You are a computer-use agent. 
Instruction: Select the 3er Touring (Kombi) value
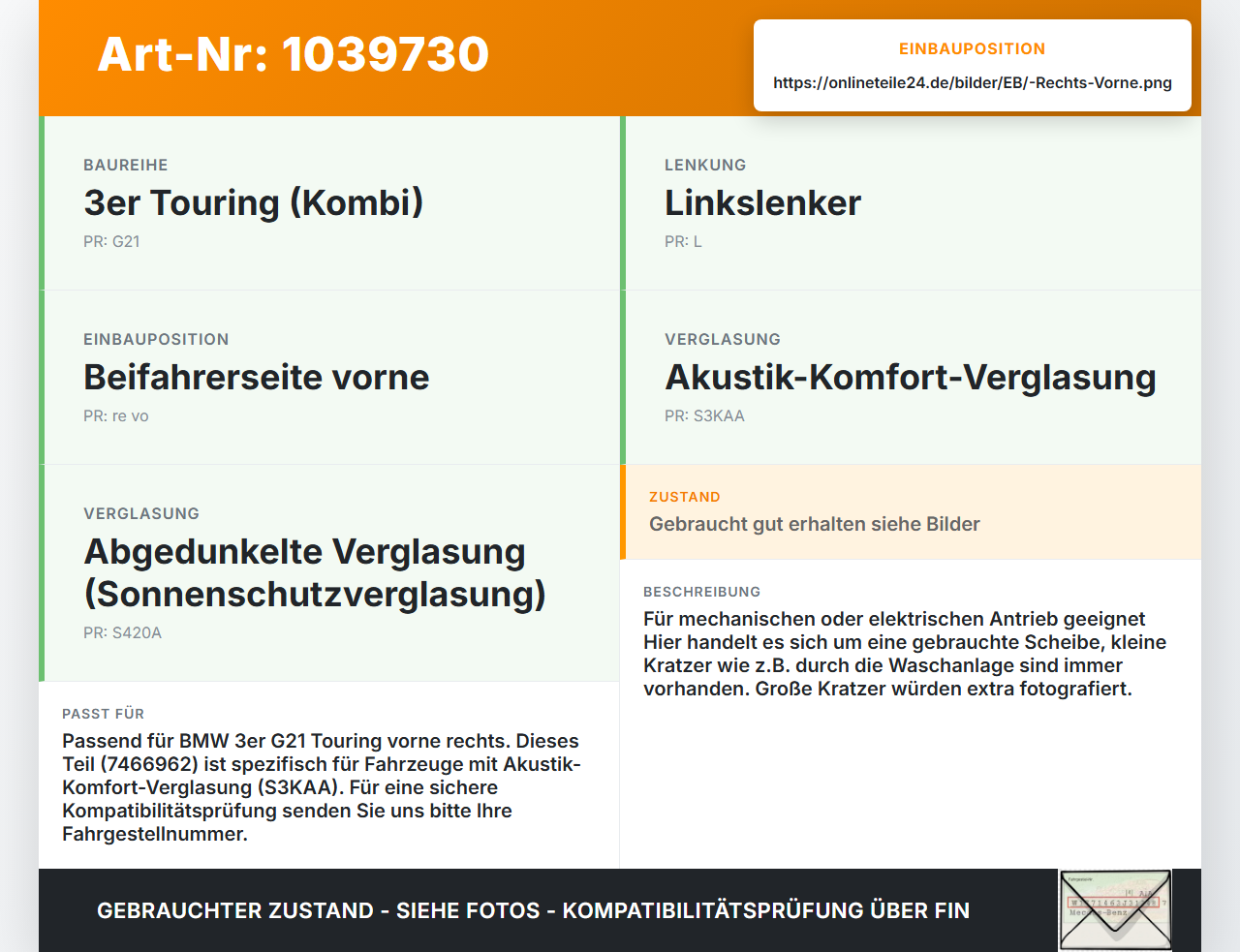pyautogui.click(x=254, y=202)
